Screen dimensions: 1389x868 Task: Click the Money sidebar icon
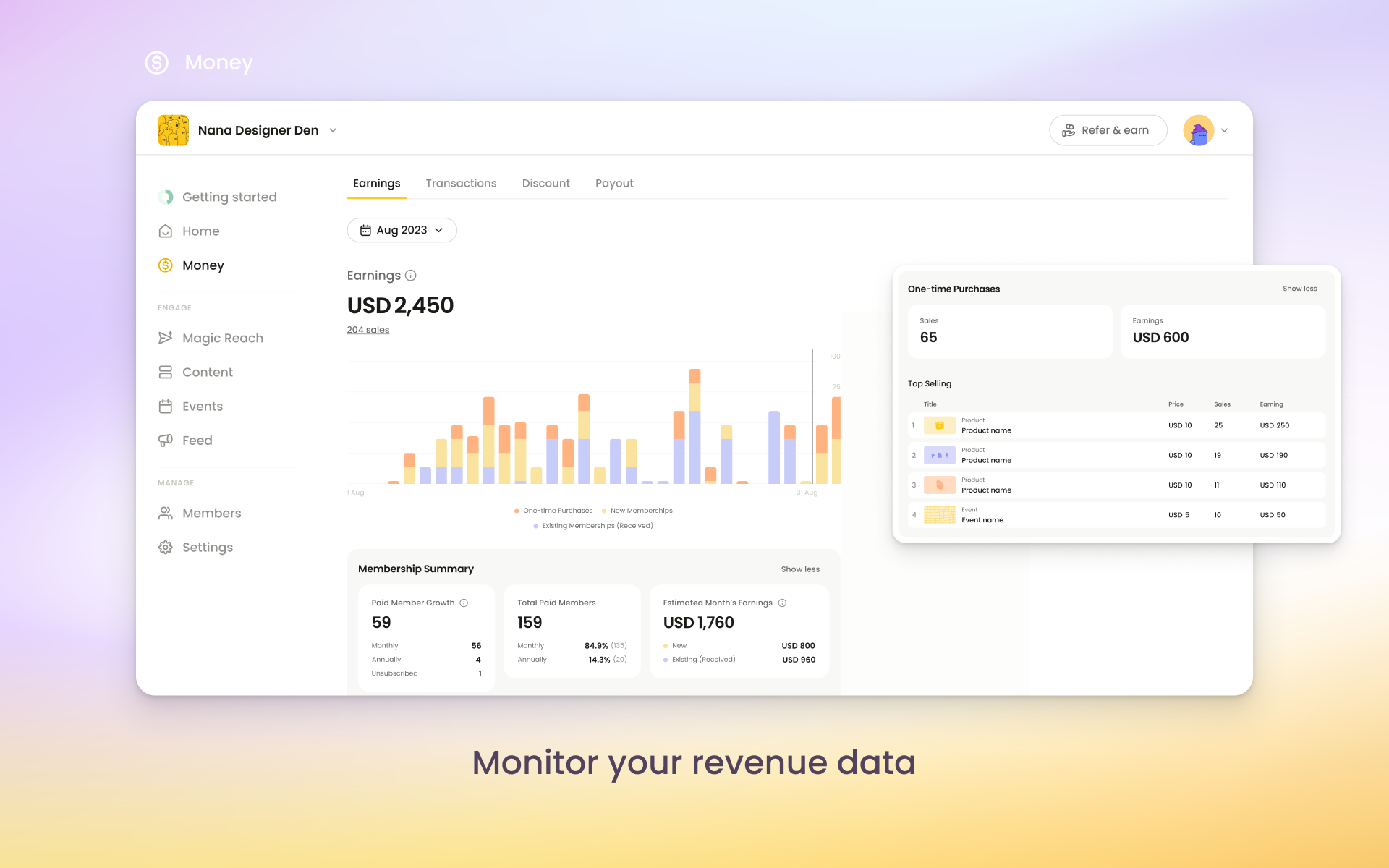click(166, 265)
